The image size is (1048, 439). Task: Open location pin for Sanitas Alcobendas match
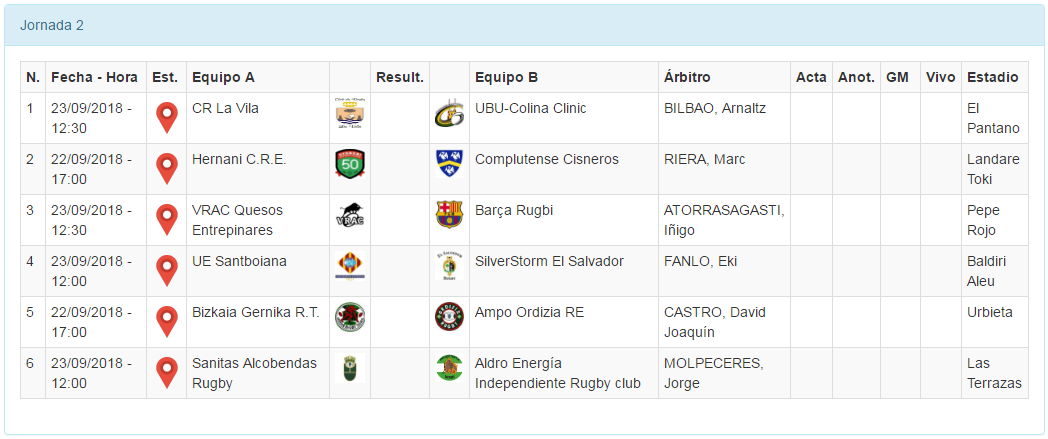pyautogui.click(x=166, y=371)
